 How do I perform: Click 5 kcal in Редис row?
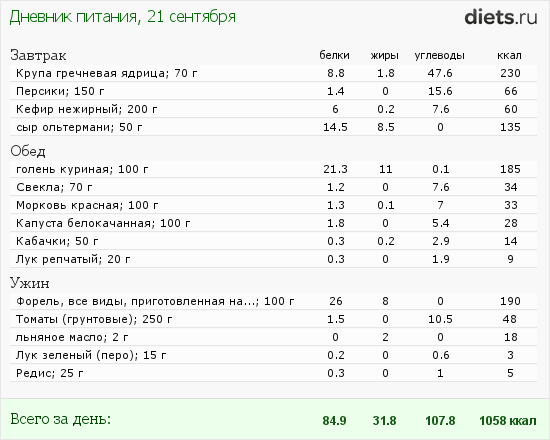pos(510,373)
